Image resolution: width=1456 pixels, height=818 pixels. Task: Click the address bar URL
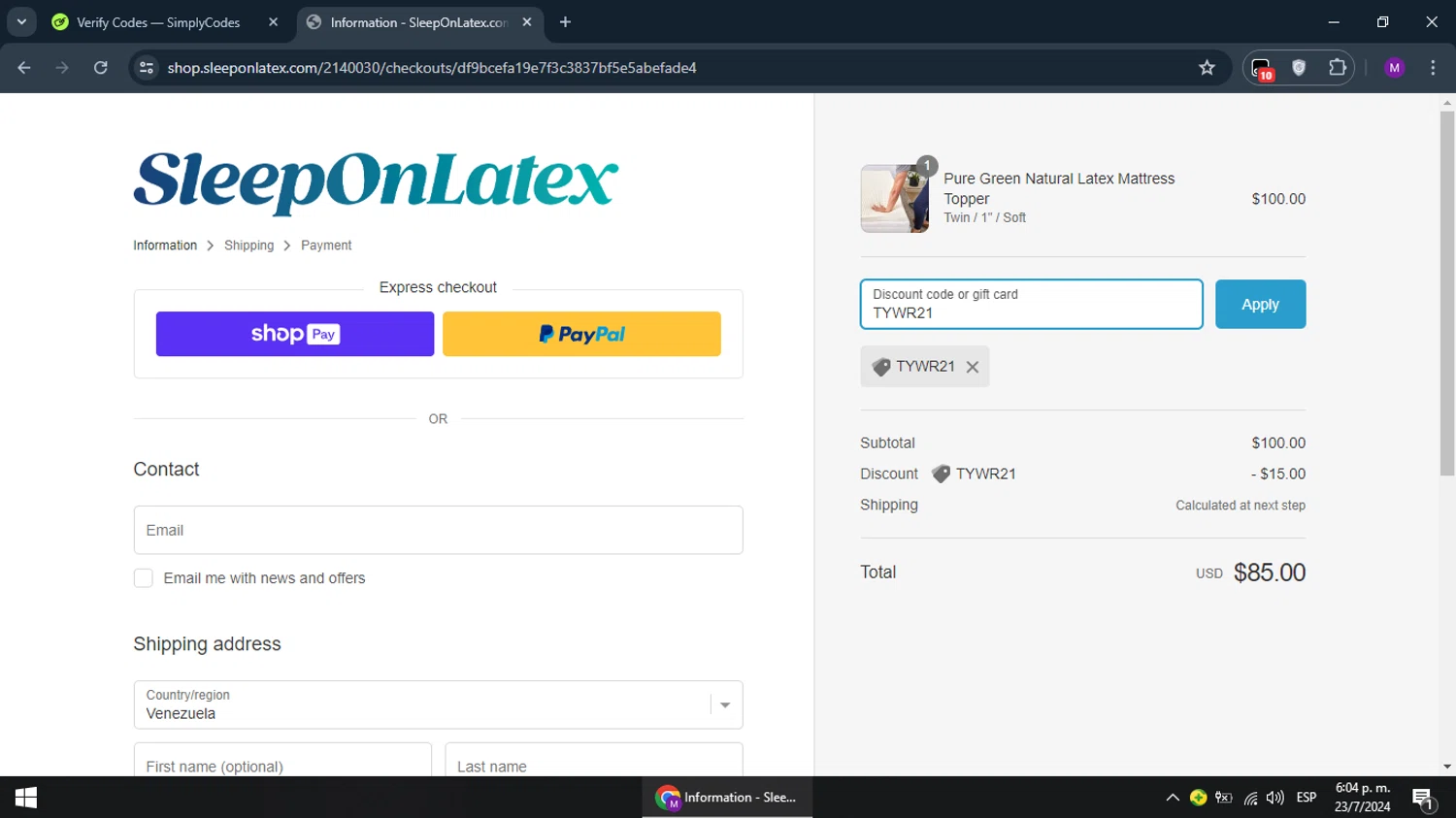pos(432,68)
